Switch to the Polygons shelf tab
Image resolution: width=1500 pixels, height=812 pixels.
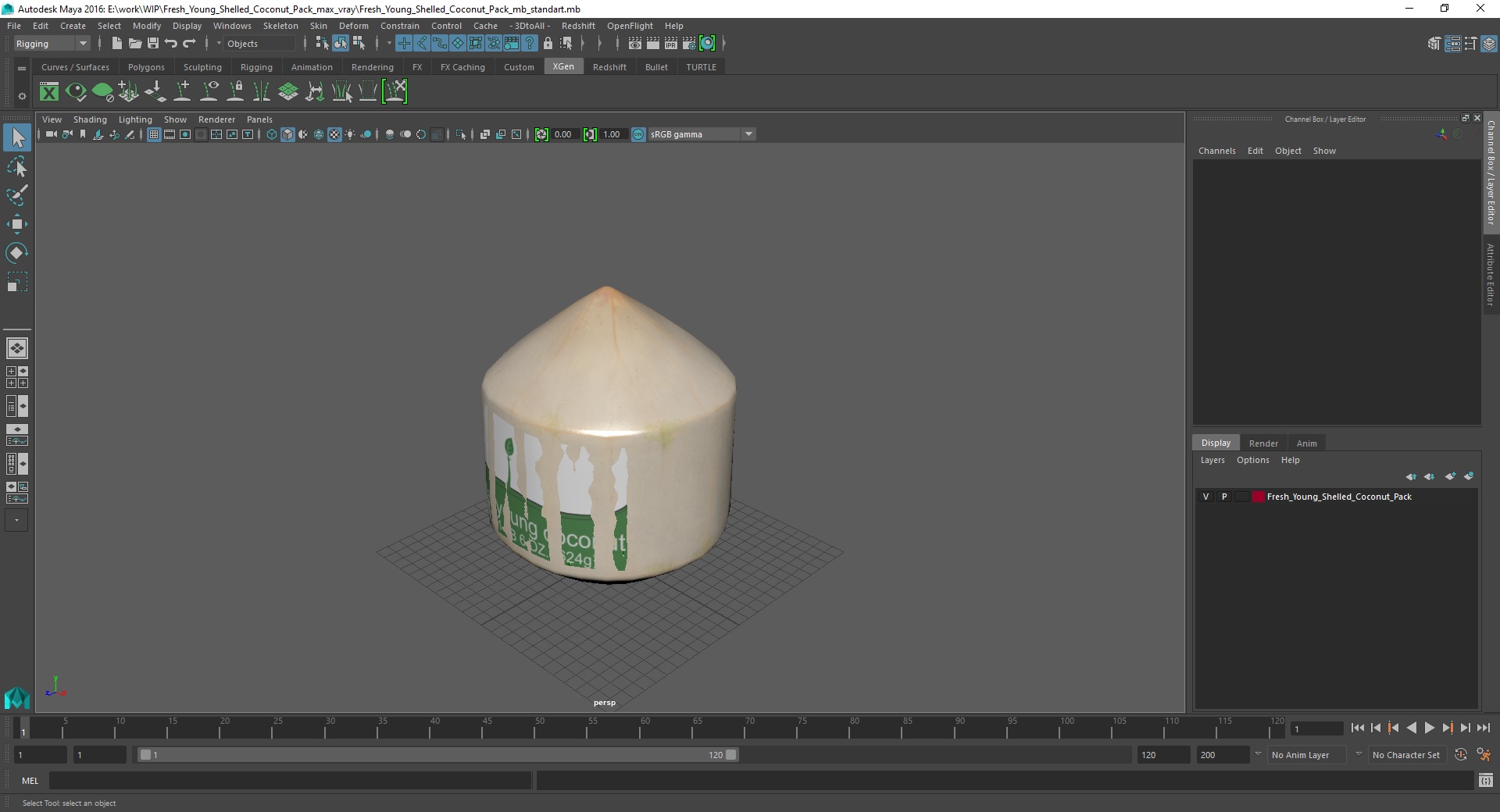146,67
